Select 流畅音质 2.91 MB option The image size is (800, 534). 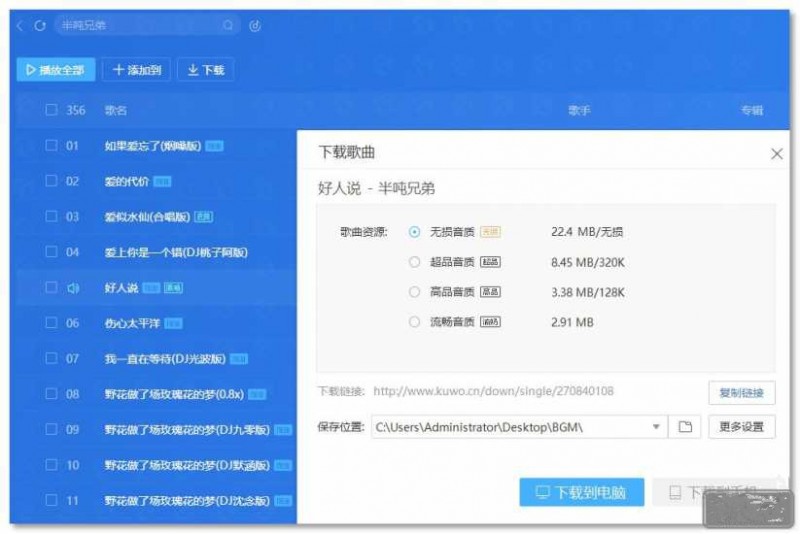click(x=415, y=322)
